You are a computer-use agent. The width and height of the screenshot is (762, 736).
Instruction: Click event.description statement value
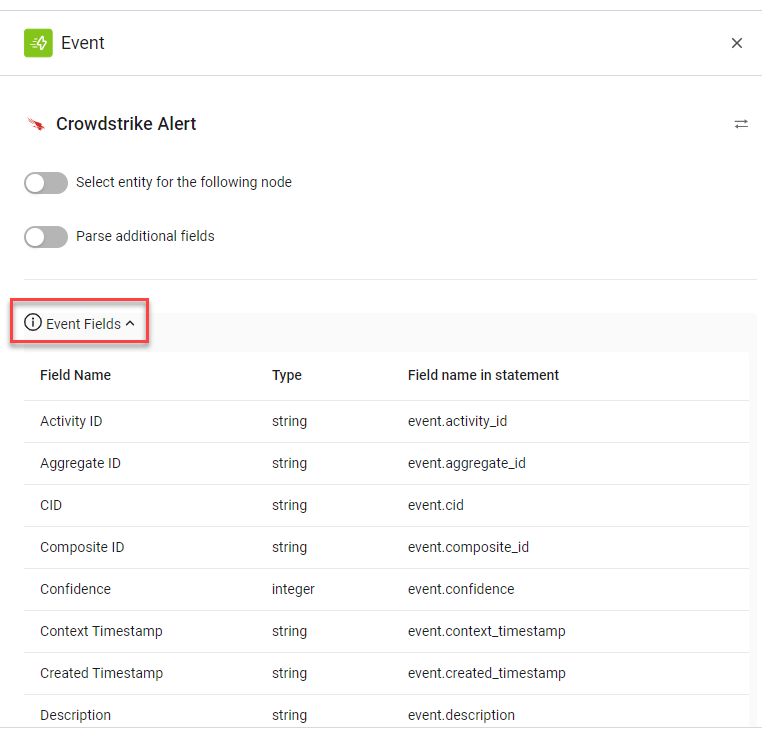461,715
